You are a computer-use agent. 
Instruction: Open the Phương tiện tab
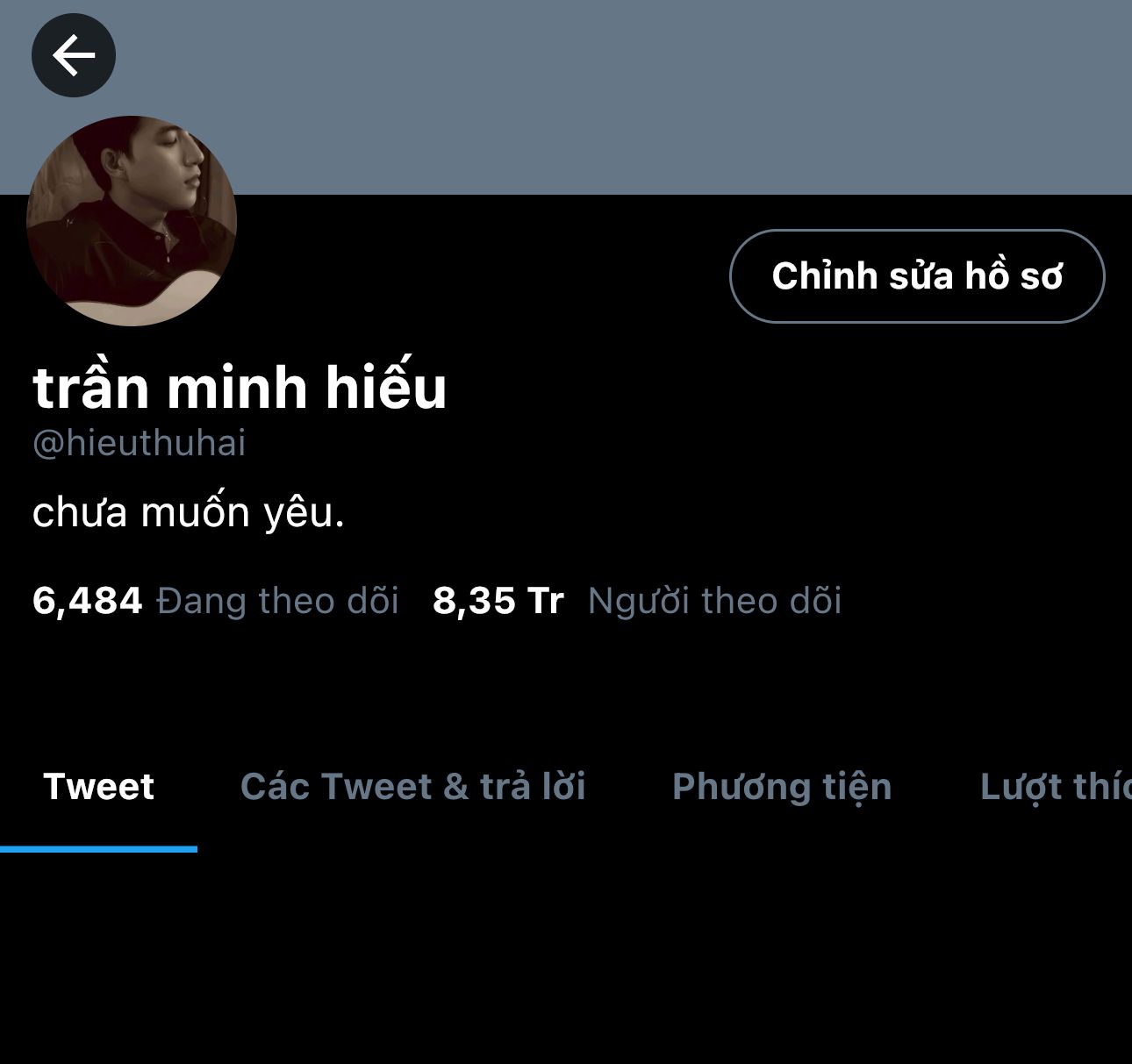pyautogui.click(x=782, y=787)
